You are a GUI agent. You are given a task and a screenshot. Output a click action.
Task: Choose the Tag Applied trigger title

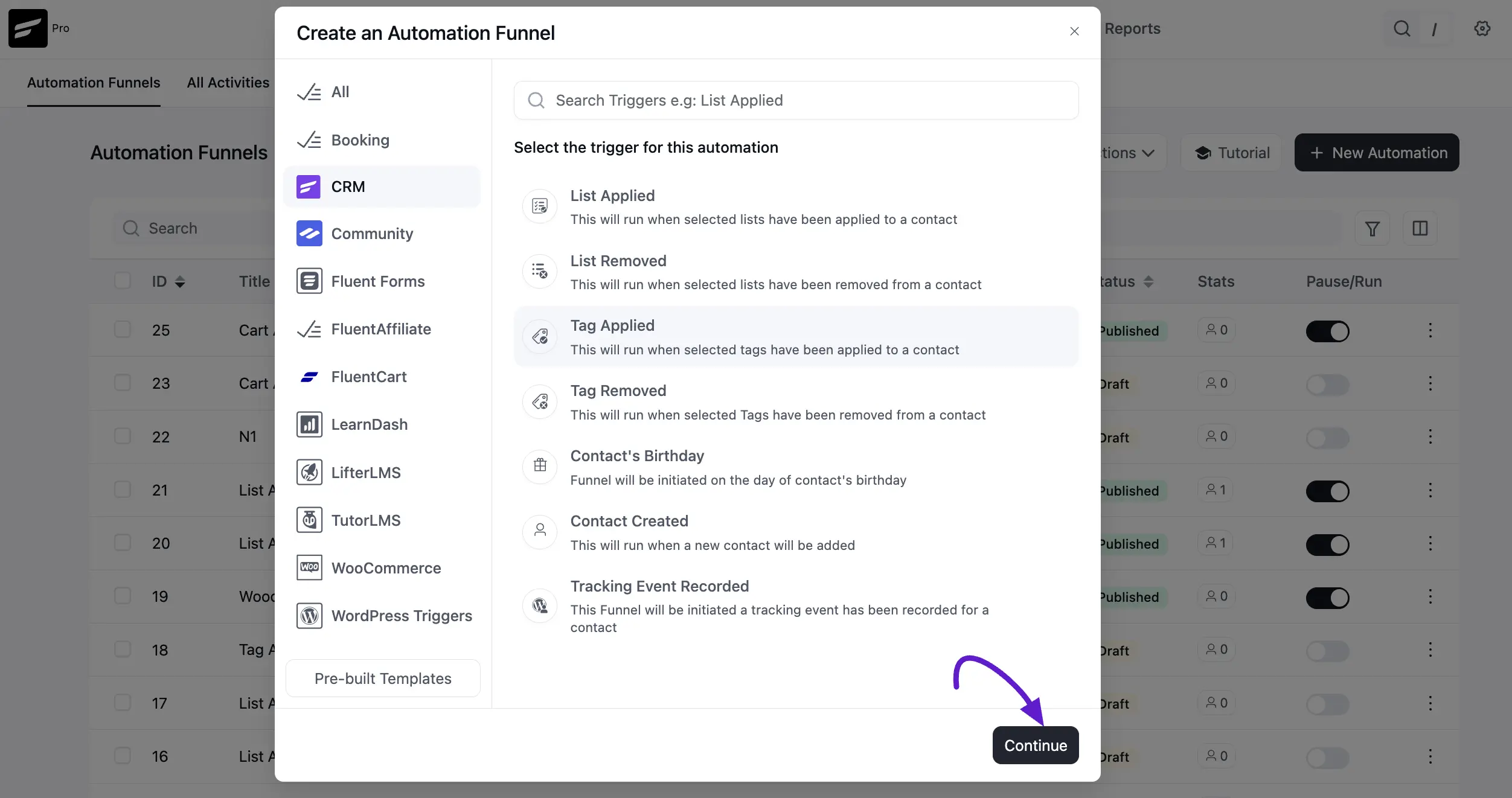pos(612,325)
